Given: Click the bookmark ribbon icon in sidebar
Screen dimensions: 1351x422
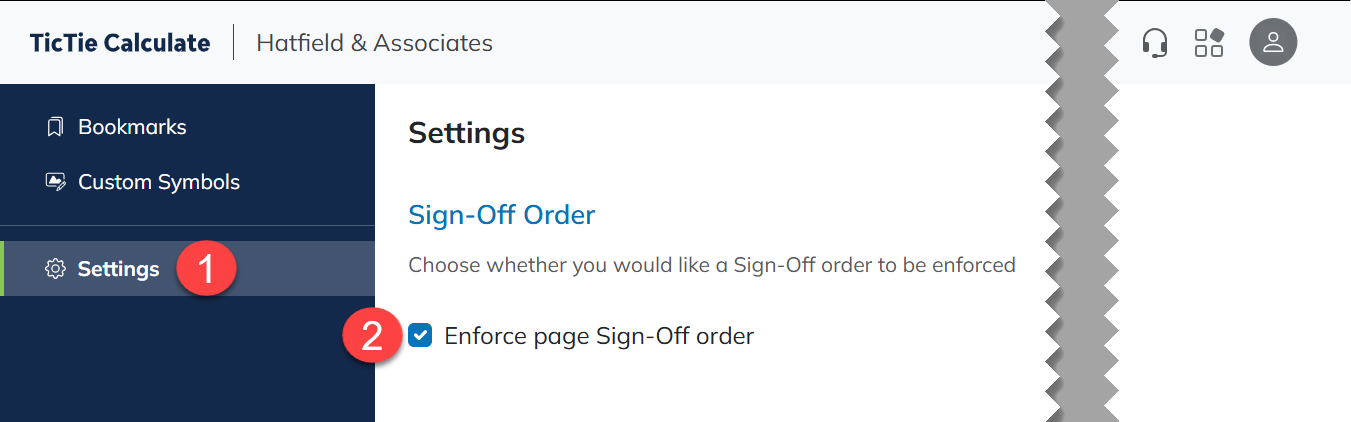Looking at the screenshot, I should coord(55,127).
